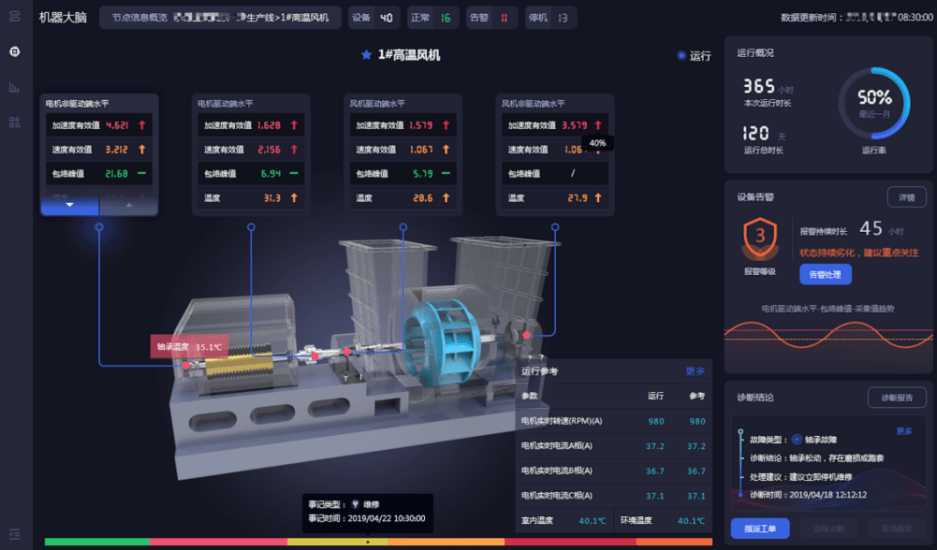937x550 pixels.
Task: Click the orange alarm level shield icon
Action: [x=759, y=236]
